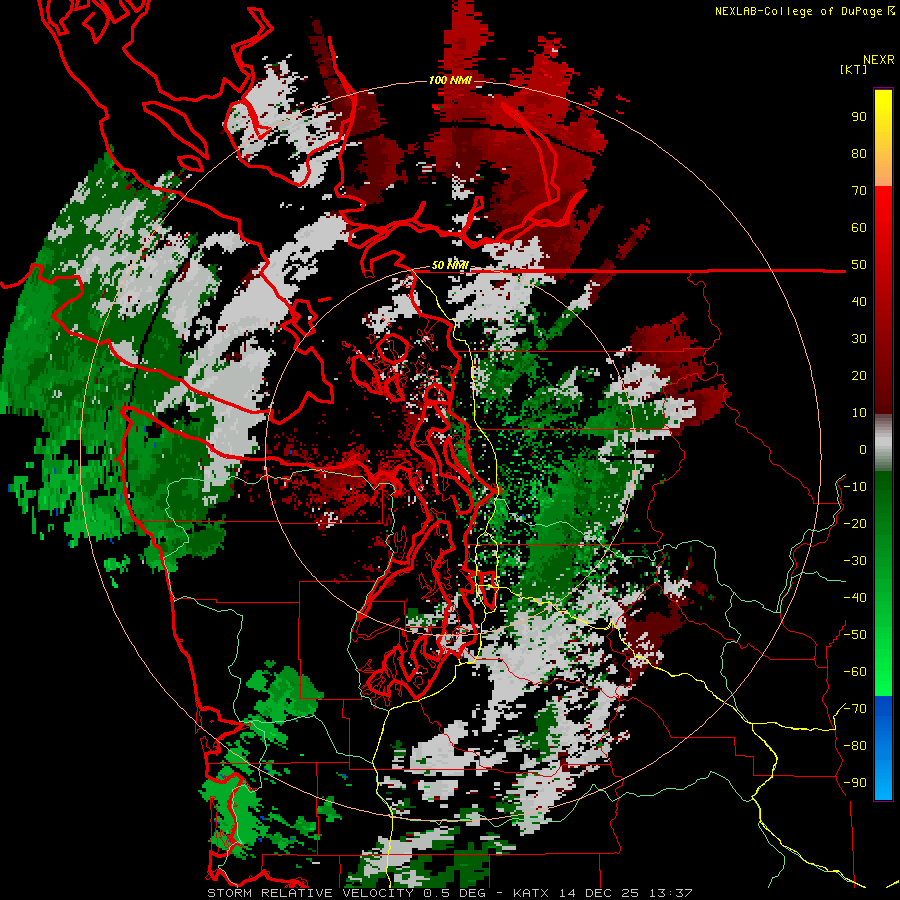The image size is (900, 900).
Task: Click the KT units label above the scale
Action: point(853,69)
